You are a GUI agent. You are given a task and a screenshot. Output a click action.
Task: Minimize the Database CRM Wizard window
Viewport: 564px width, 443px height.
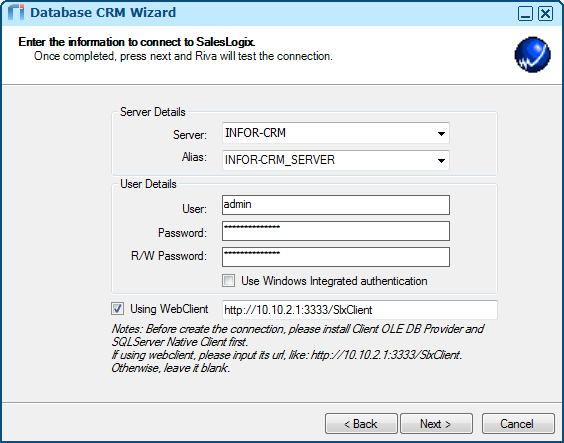click(525, 14)
